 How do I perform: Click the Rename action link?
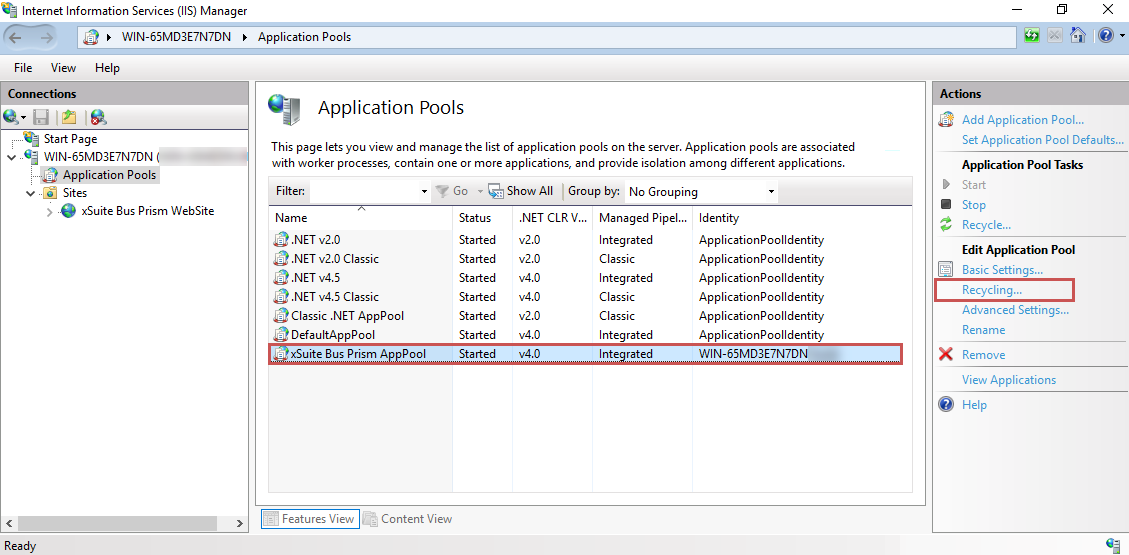[x=984, y=330]
